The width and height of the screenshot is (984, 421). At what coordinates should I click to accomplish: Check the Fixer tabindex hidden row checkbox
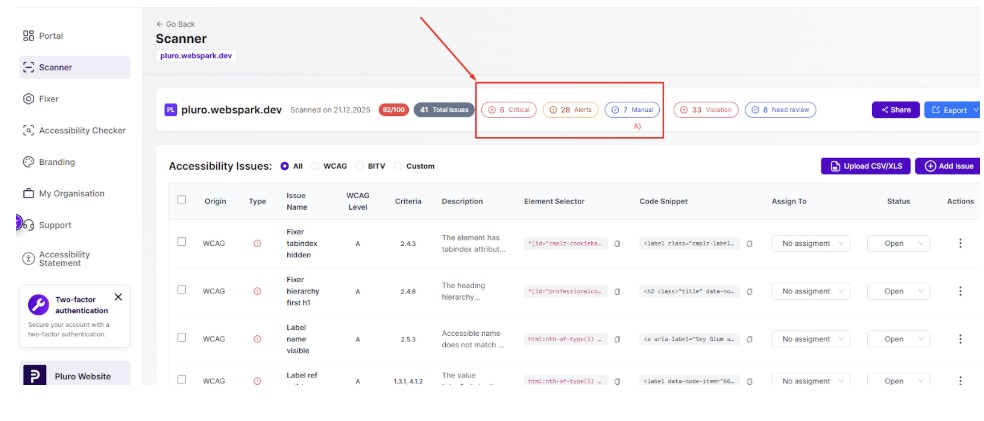point(181,242)
